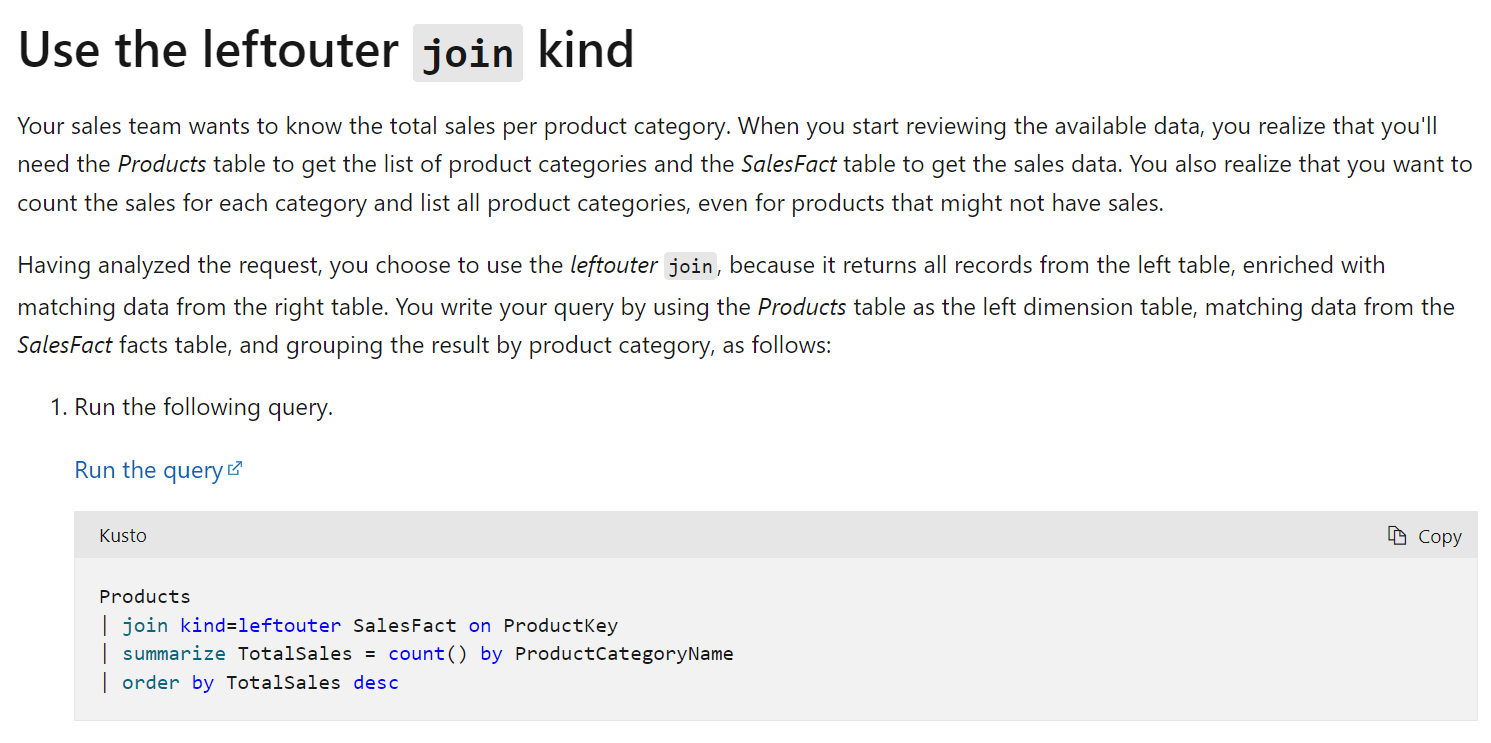Click the inline join code in the second paragraph
The width and height of the screenshot is (1491, 743).
point(690,266)
